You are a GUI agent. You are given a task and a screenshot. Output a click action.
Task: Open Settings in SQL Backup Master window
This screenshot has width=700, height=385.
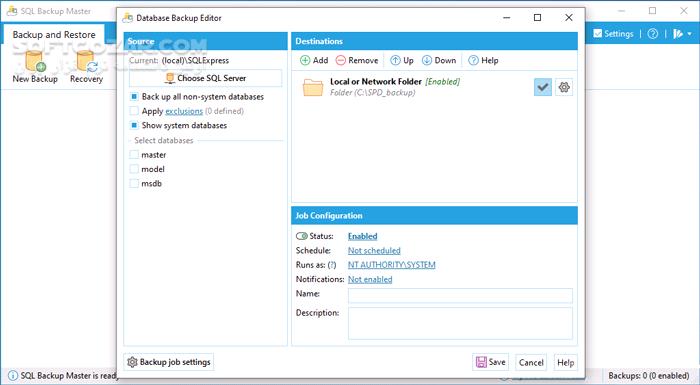[613, 33]
